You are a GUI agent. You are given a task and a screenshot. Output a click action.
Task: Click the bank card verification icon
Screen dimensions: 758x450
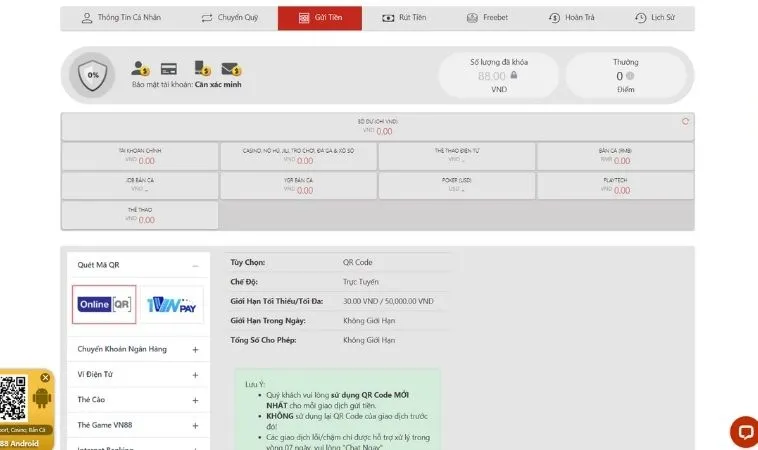click(169, 69)
